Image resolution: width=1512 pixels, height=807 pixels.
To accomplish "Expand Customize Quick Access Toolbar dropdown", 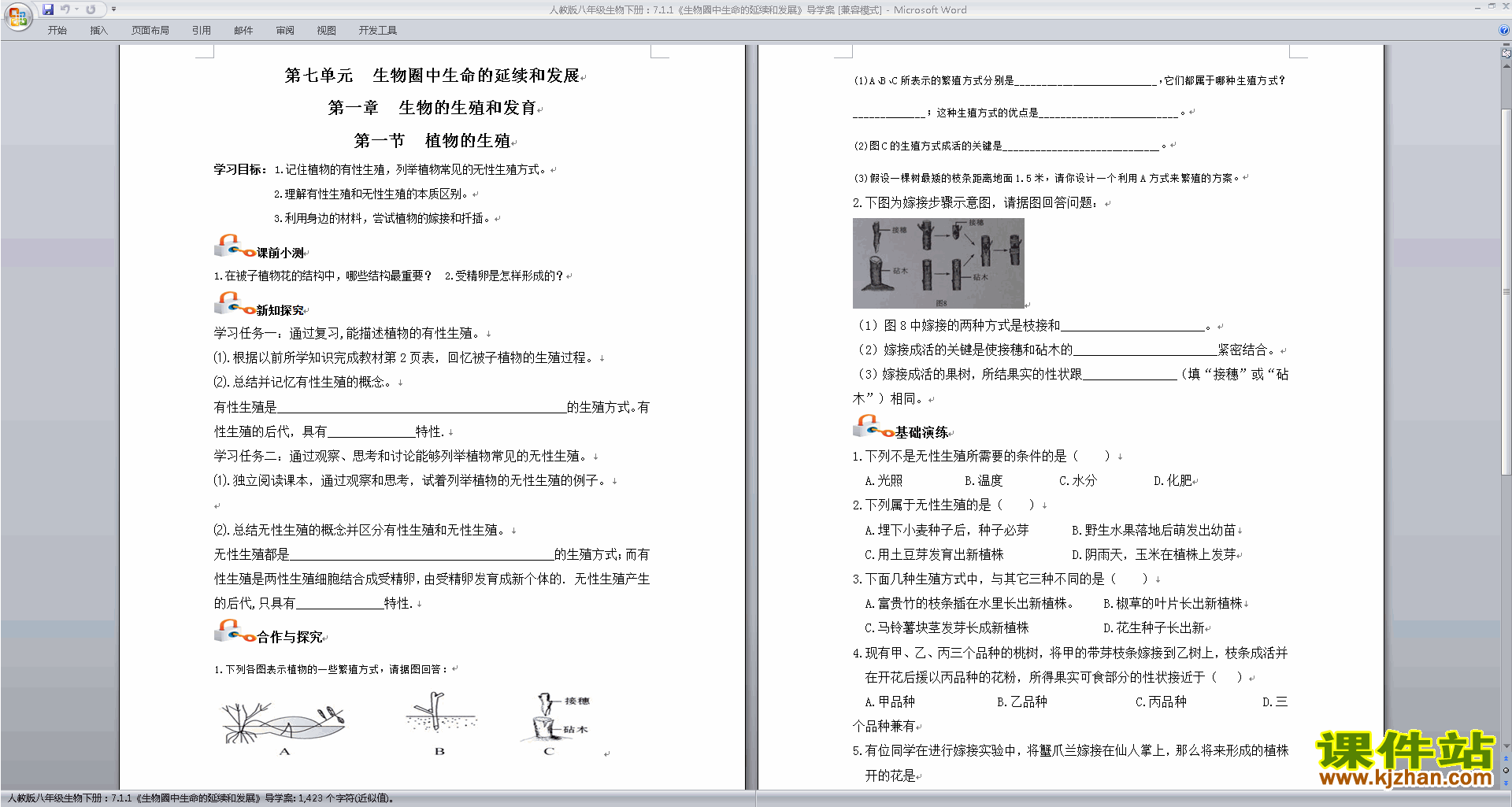I will 113,9.
